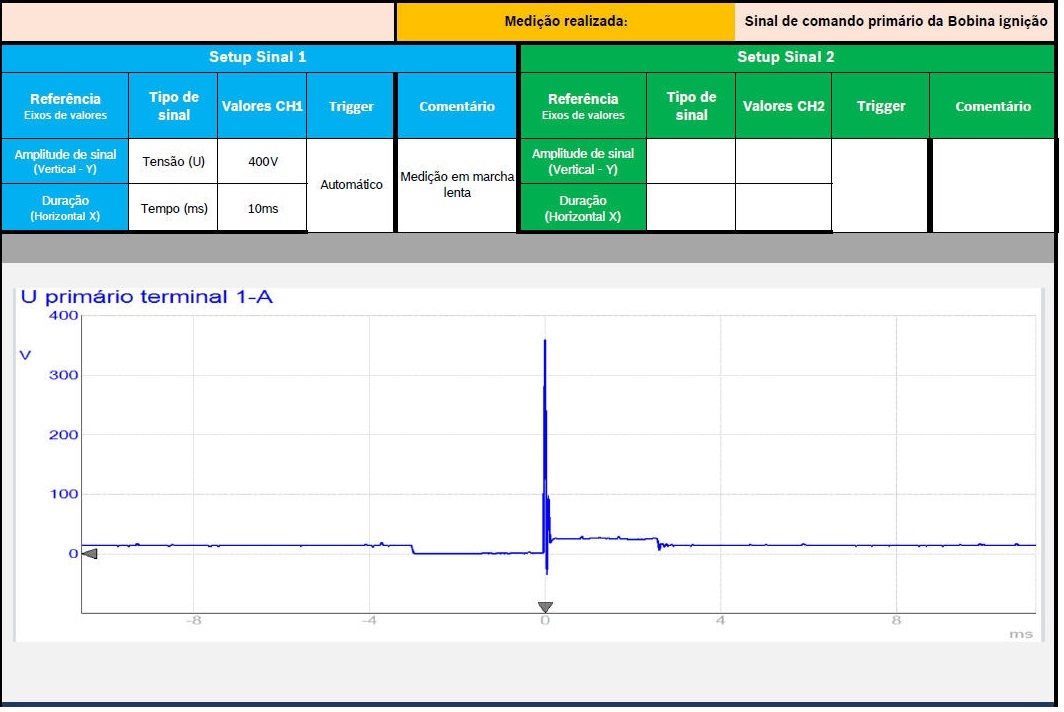The height and width of the screenshot is (712, 1064).
Task: Click the zero-volt level marker on the left axis
Action: pos(89,554)
